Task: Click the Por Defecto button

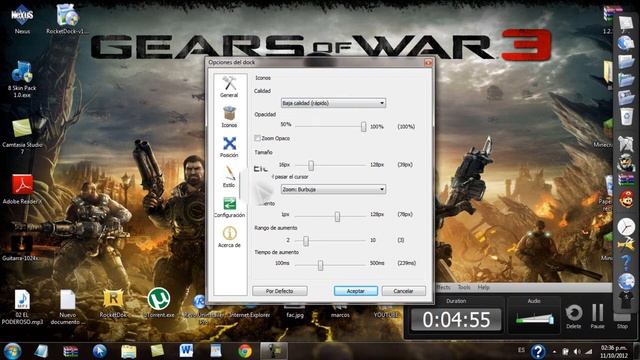Action: [280, 291]
